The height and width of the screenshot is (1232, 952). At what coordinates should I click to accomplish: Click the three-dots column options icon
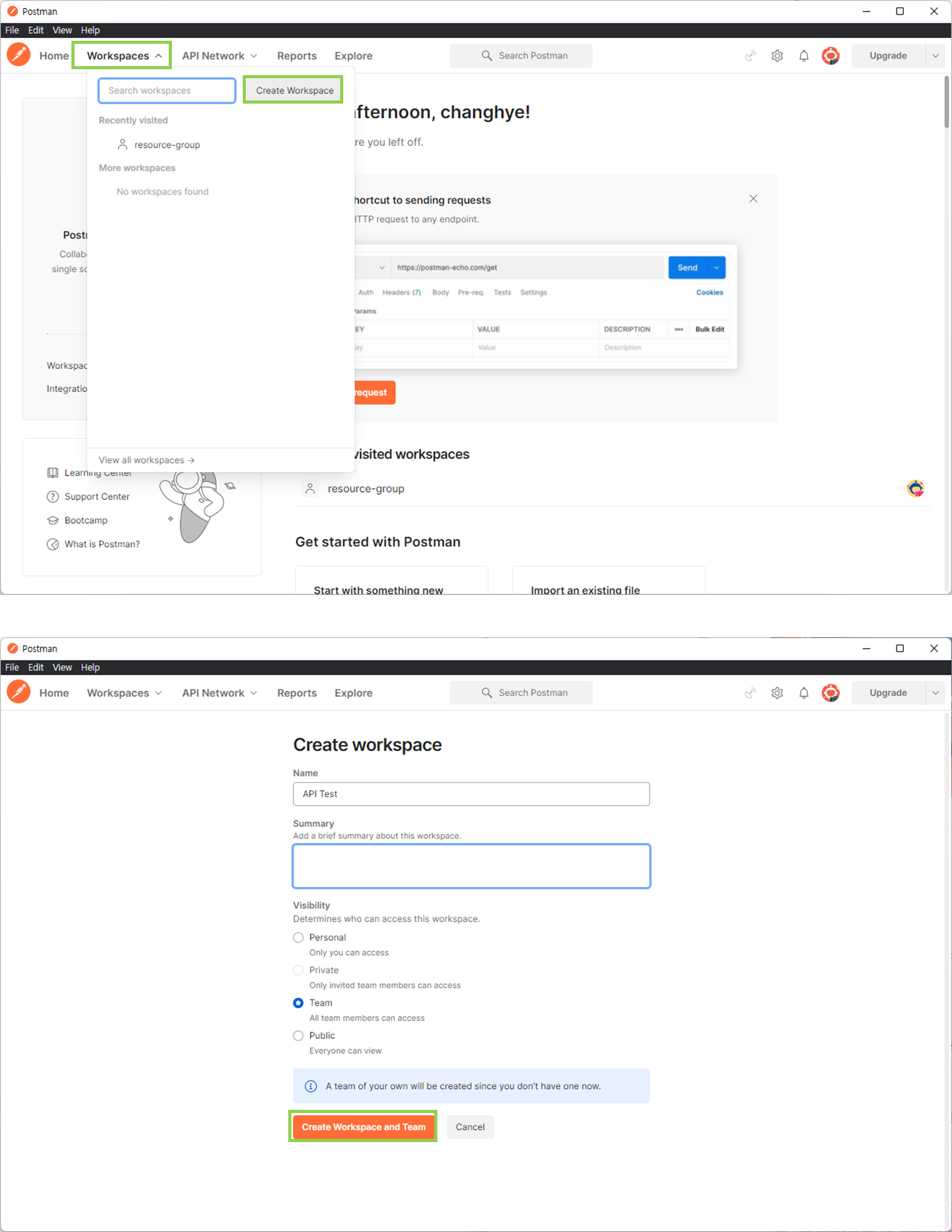[x=679, y=329]
